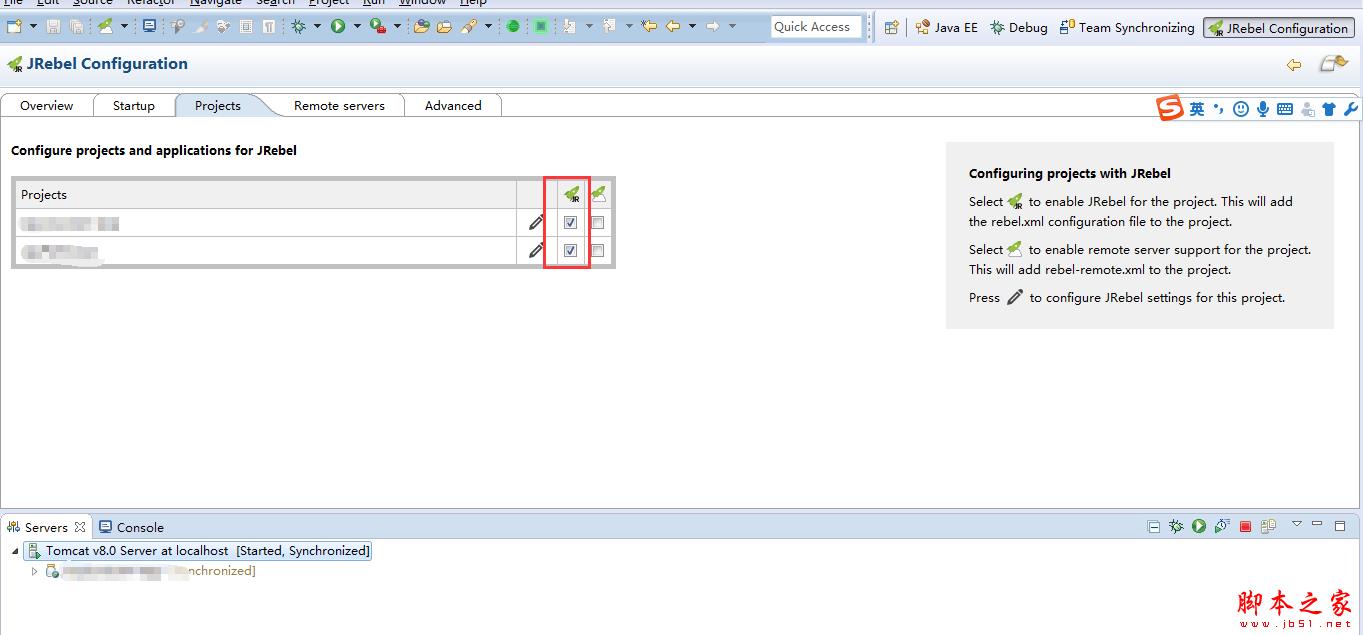Toggle the 英 language mode button

tap(1197, 109)
